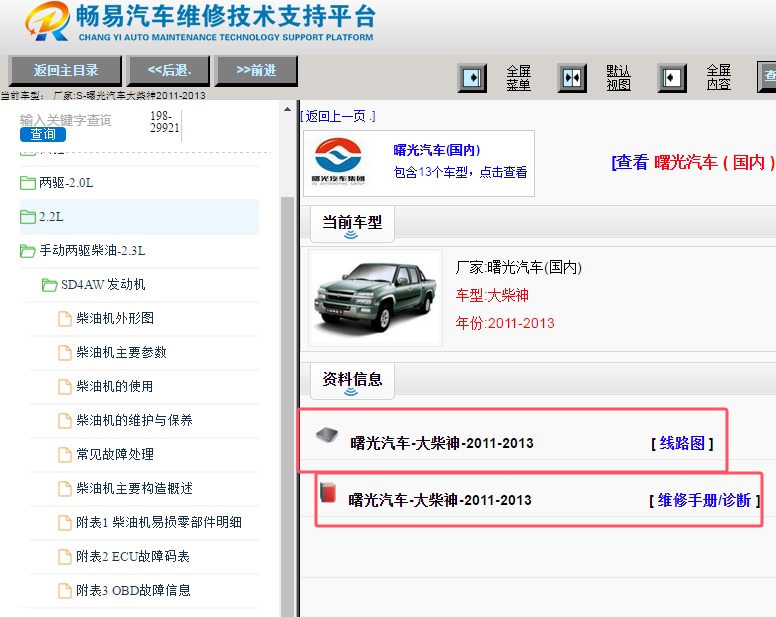
Task: Click the page icon beside 柴油机的使用
Action: 65,386
